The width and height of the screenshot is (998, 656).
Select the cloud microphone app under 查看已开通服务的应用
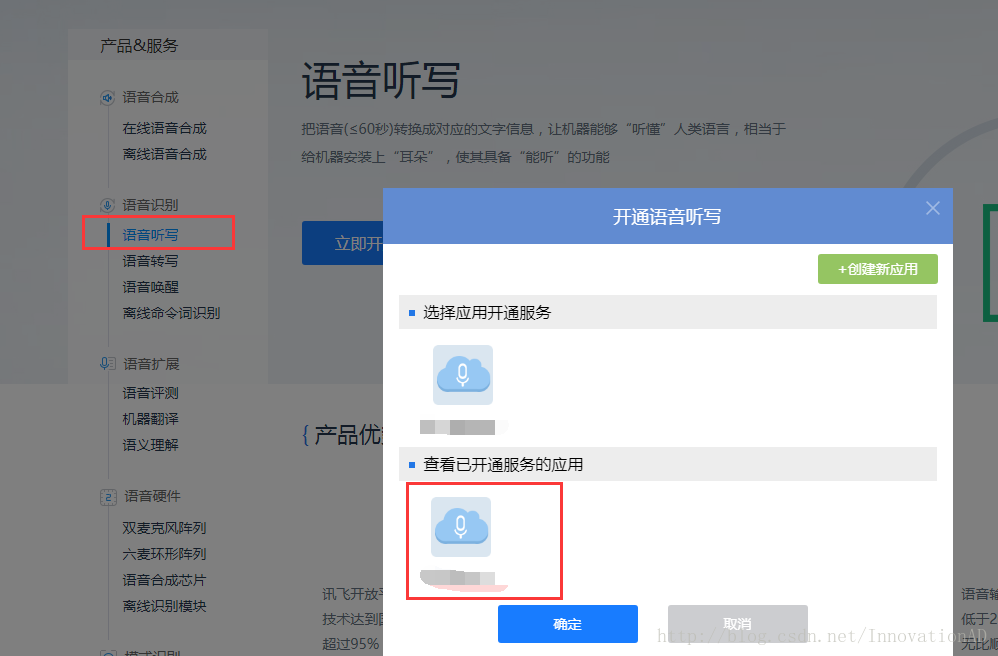coord(461,527)
